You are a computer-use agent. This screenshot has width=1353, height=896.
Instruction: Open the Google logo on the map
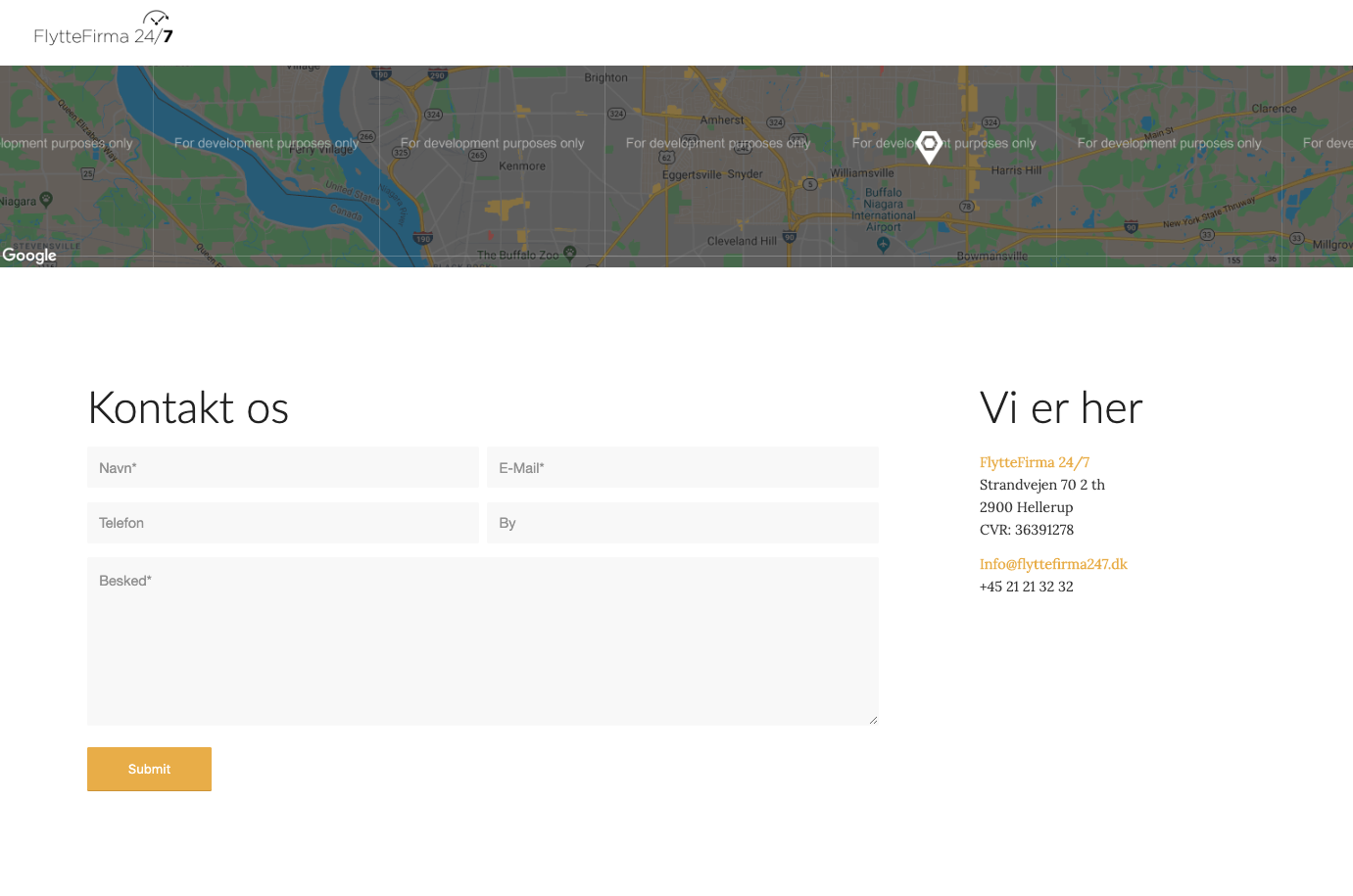pyautogui.click(x=29, y=256)
